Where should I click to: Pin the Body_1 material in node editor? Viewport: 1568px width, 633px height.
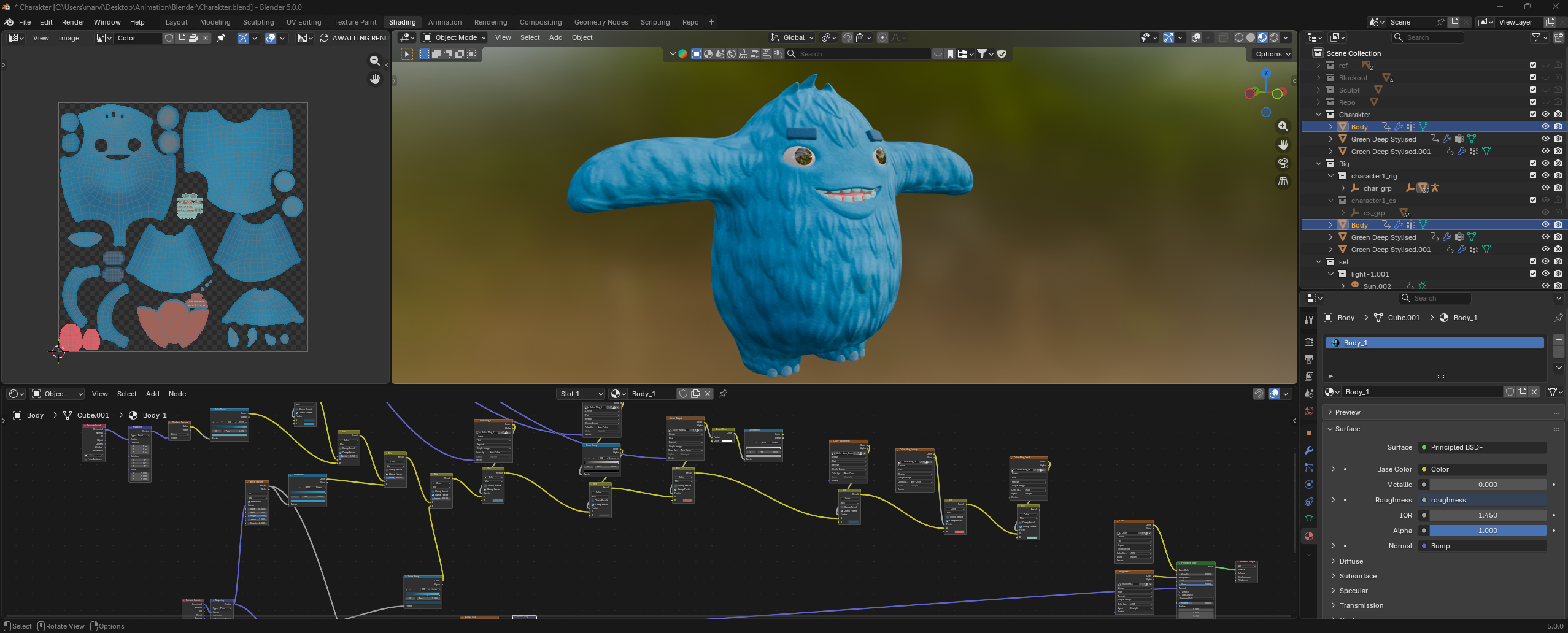pyautogui.click(x=723, y=394)
